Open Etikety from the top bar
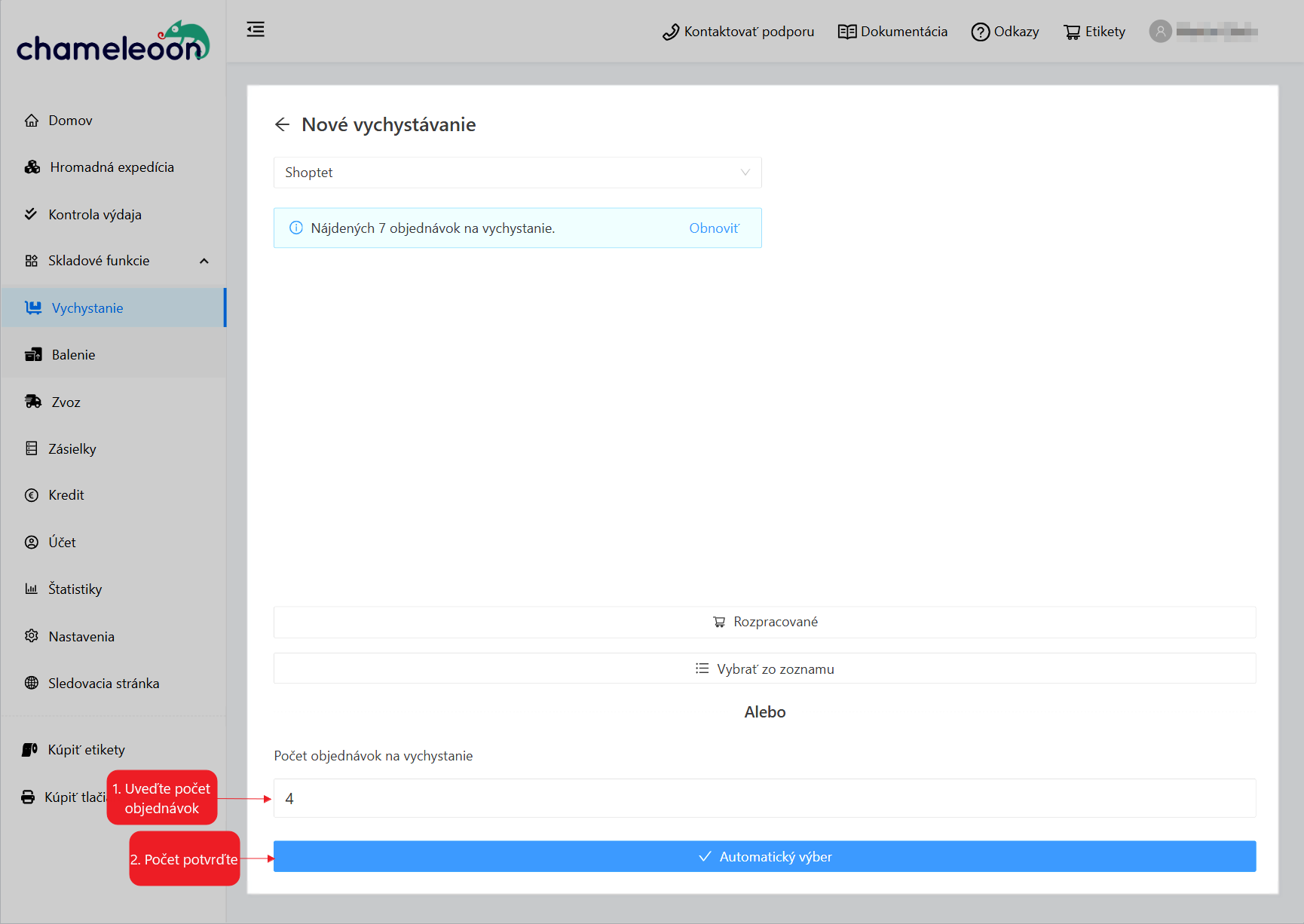 (x=1094, y=32)
